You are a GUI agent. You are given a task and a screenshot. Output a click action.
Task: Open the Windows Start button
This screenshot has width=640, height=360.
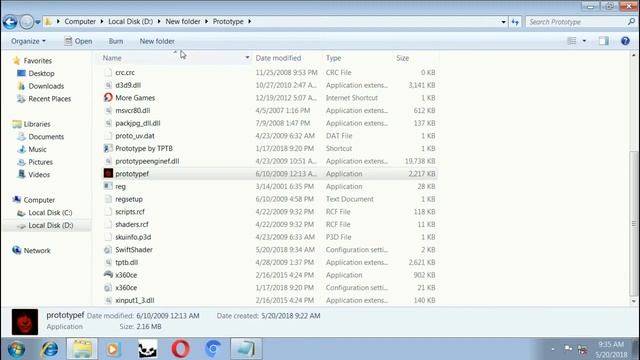tap(16, 349)
